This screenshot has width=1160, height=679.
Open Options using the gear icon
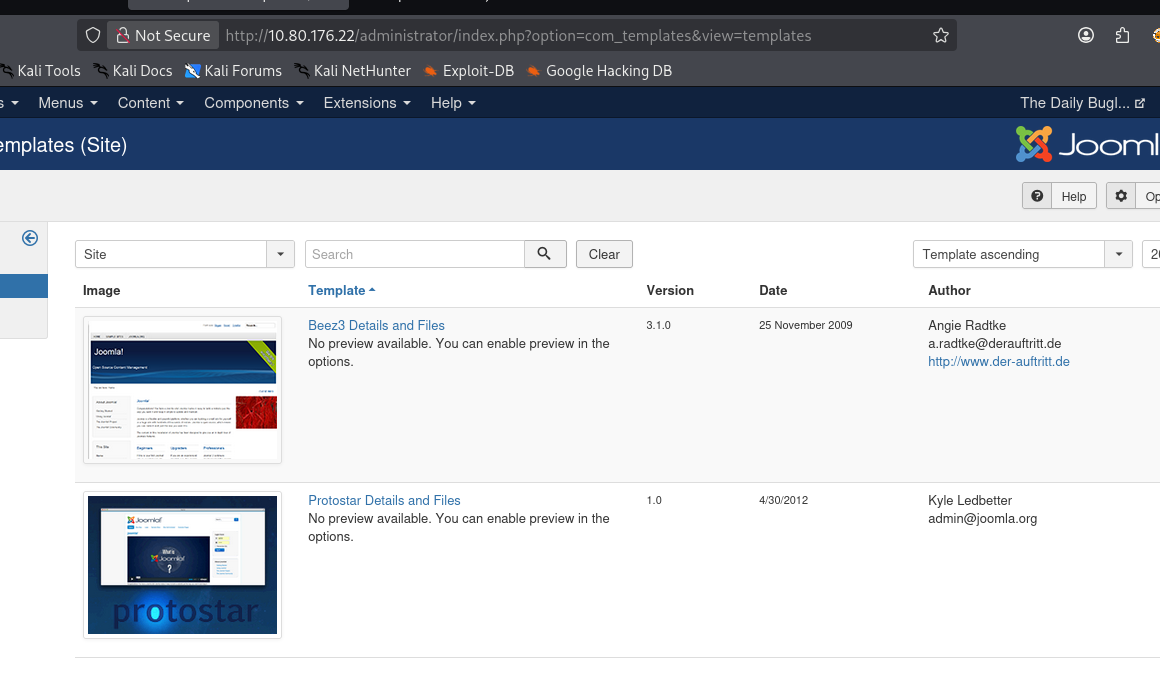(x=1120, y=195)
